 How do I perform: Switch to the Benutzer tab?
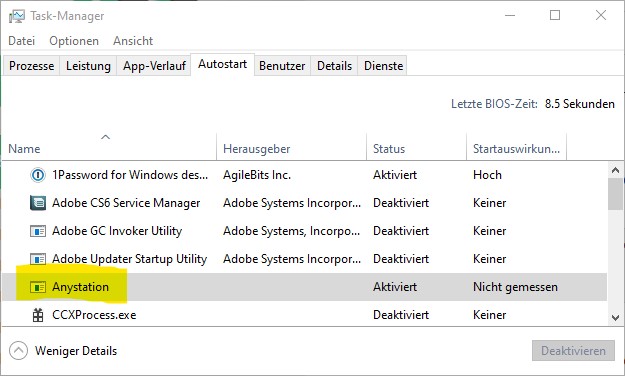(x=282, y=65)
